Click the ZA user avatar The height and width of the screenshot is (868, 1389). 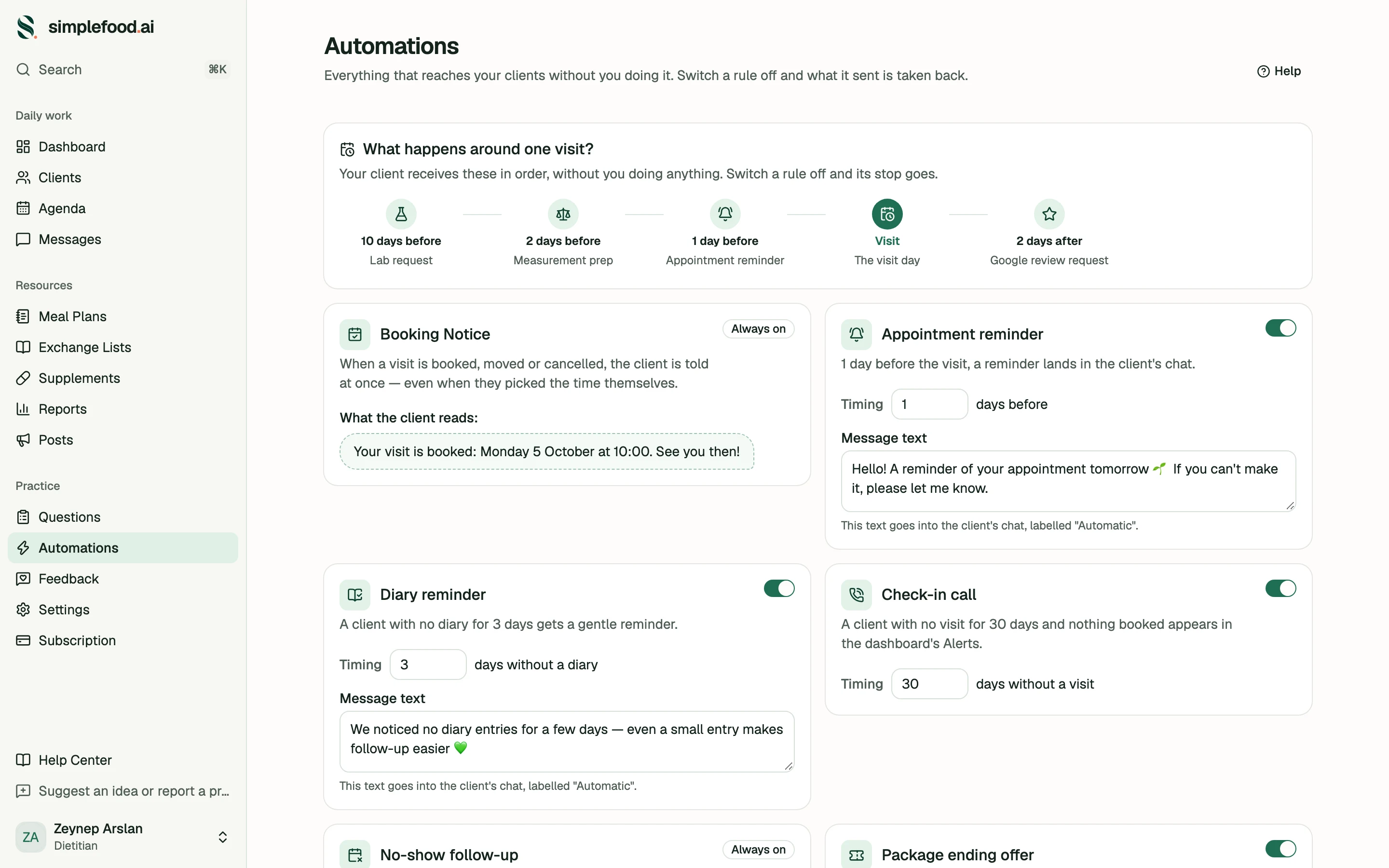[x=30, y=837]
